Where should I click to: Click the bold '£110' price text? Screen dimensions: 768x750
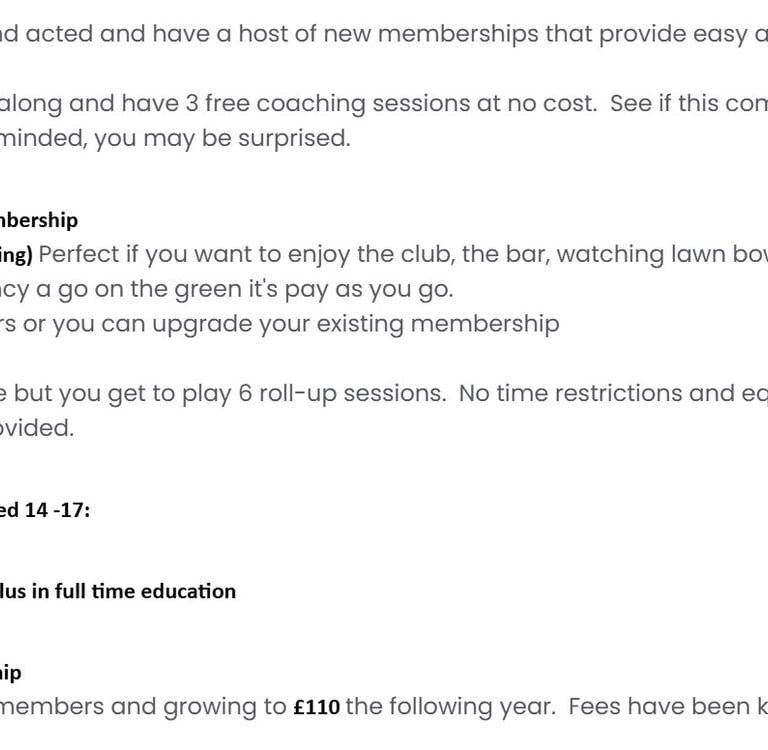tap(316, 708)
